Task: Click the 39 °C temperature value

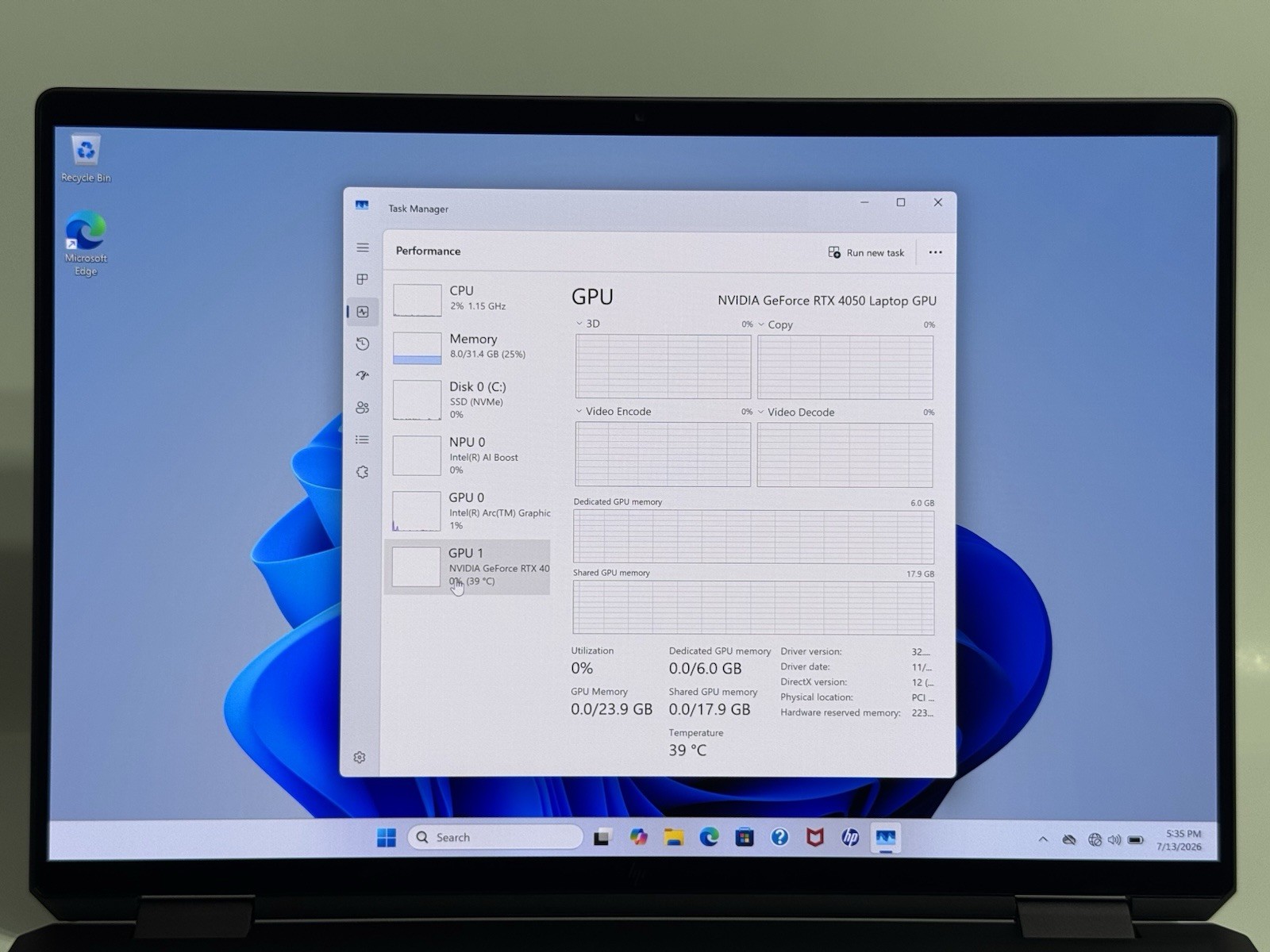Action: click(687, 750)
